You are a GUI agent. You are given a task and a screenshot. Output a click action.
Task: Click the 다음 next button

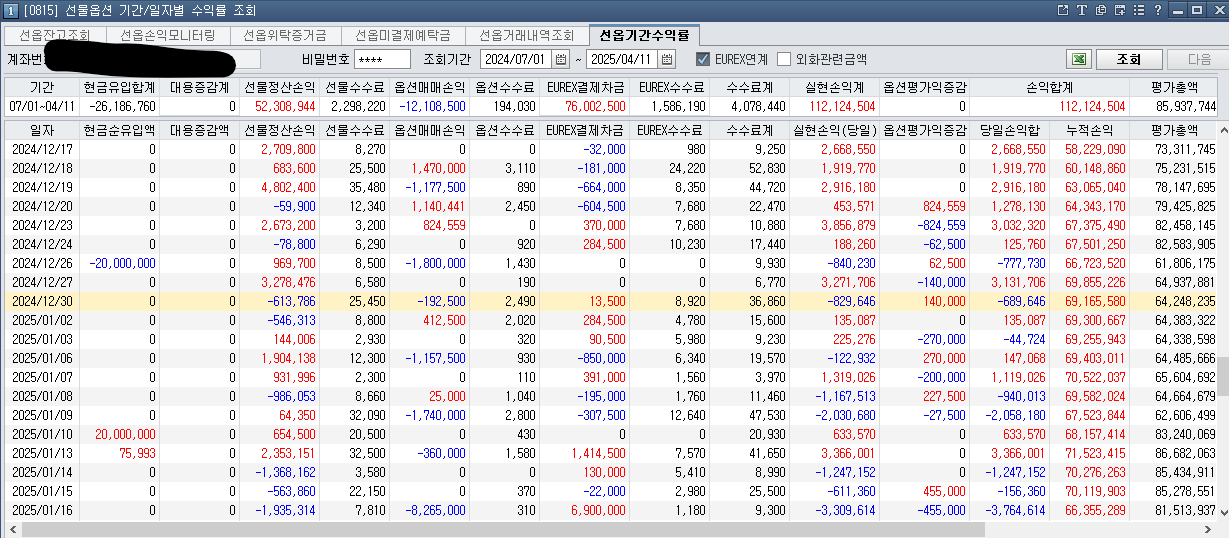[x=1199, y=59]
